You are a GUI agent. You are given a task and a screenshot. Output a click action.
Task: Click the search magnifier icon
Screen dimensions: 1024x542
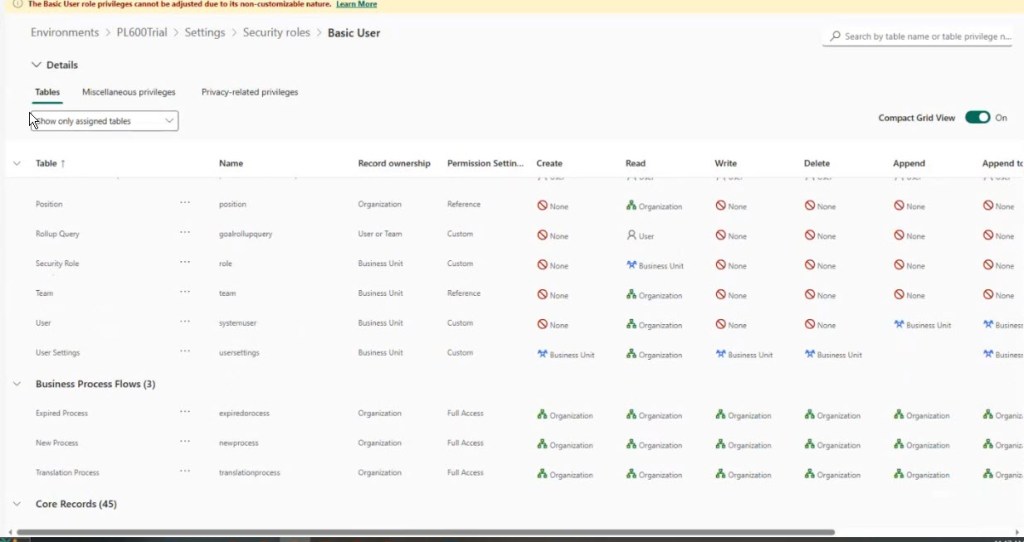point(836,37)
